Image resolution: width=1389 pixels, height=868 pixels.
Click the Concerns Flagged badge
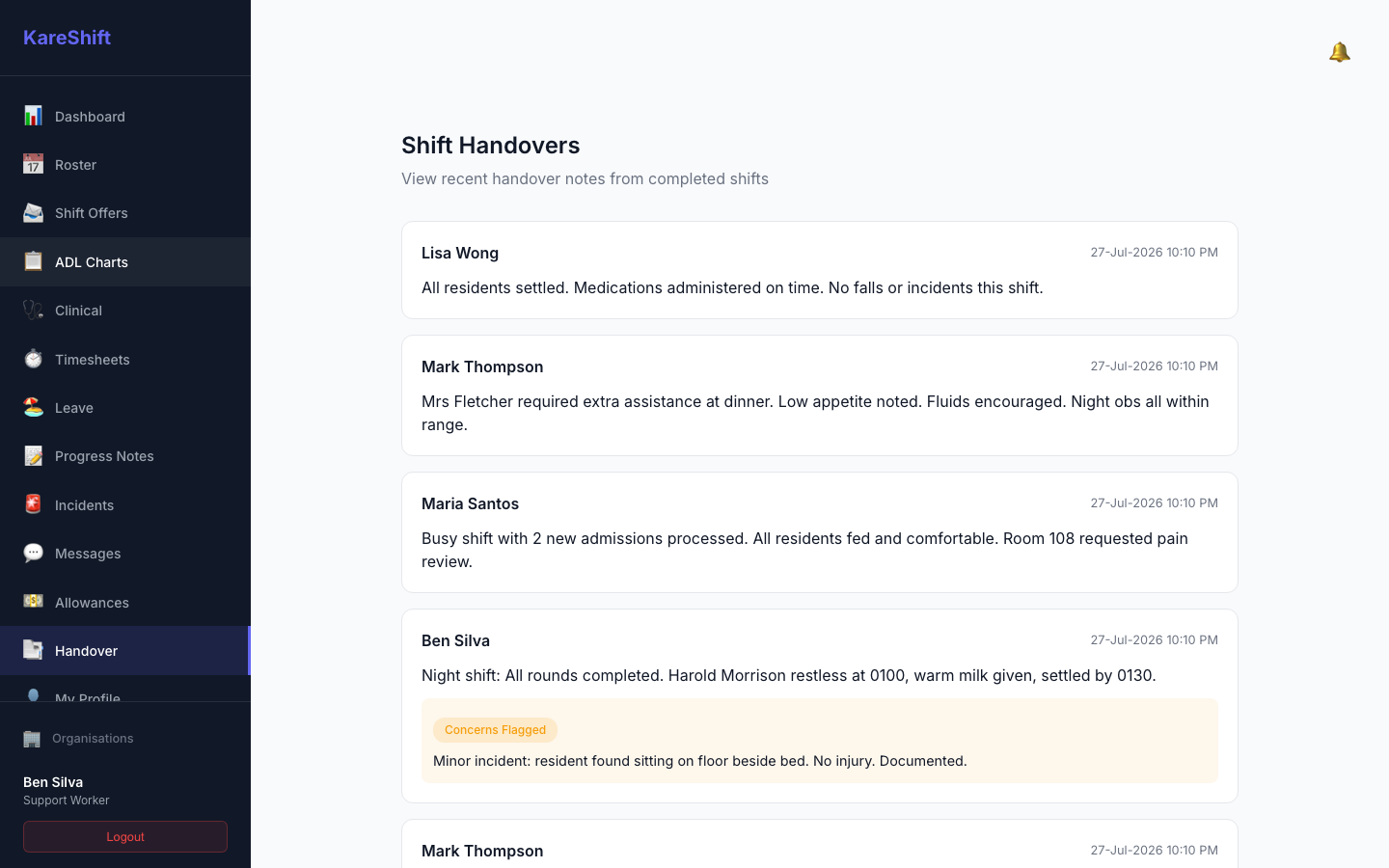[x=495, y=730]
